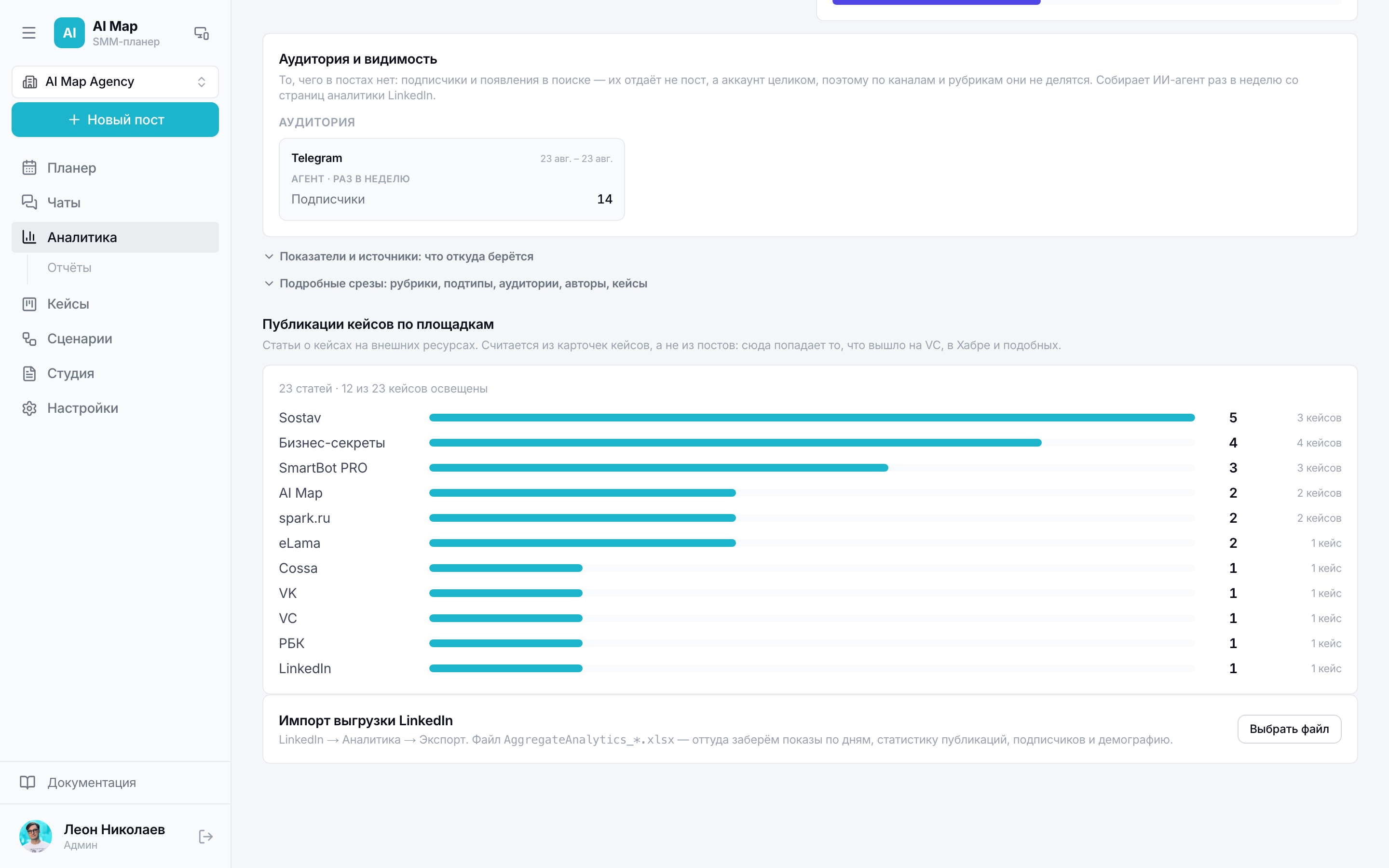
Task: Click the Публикации кейсов по площадкам heading
Action: [x=378, y=324]
